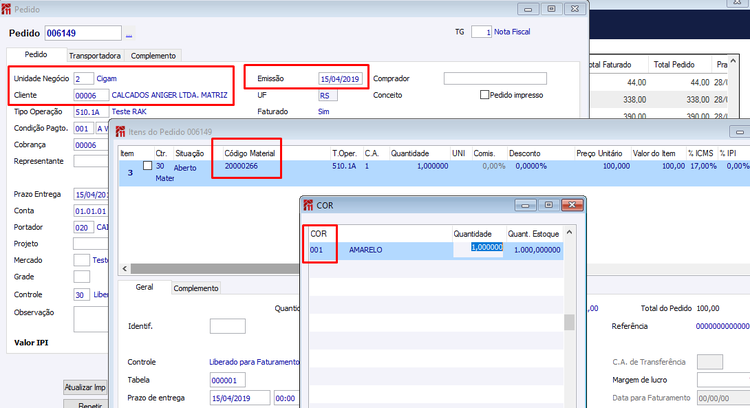The image size is (750, 408).
Task: Click the Itens do Pedido window app icon
Action: 120,132
